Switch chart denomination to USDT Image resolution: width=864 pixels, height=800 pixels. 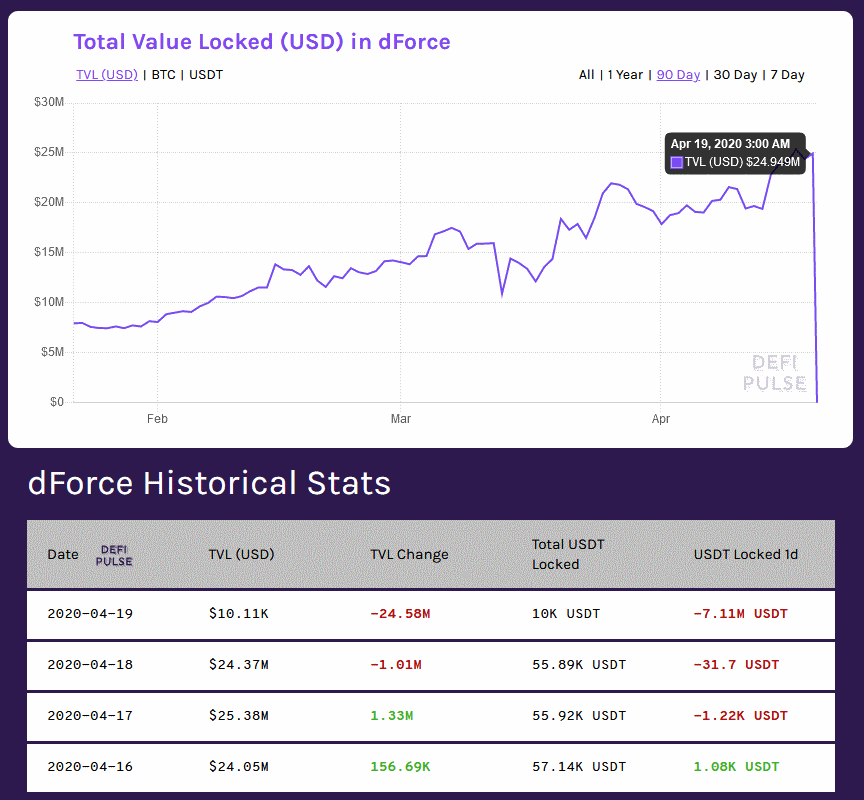tap(206, 74)
